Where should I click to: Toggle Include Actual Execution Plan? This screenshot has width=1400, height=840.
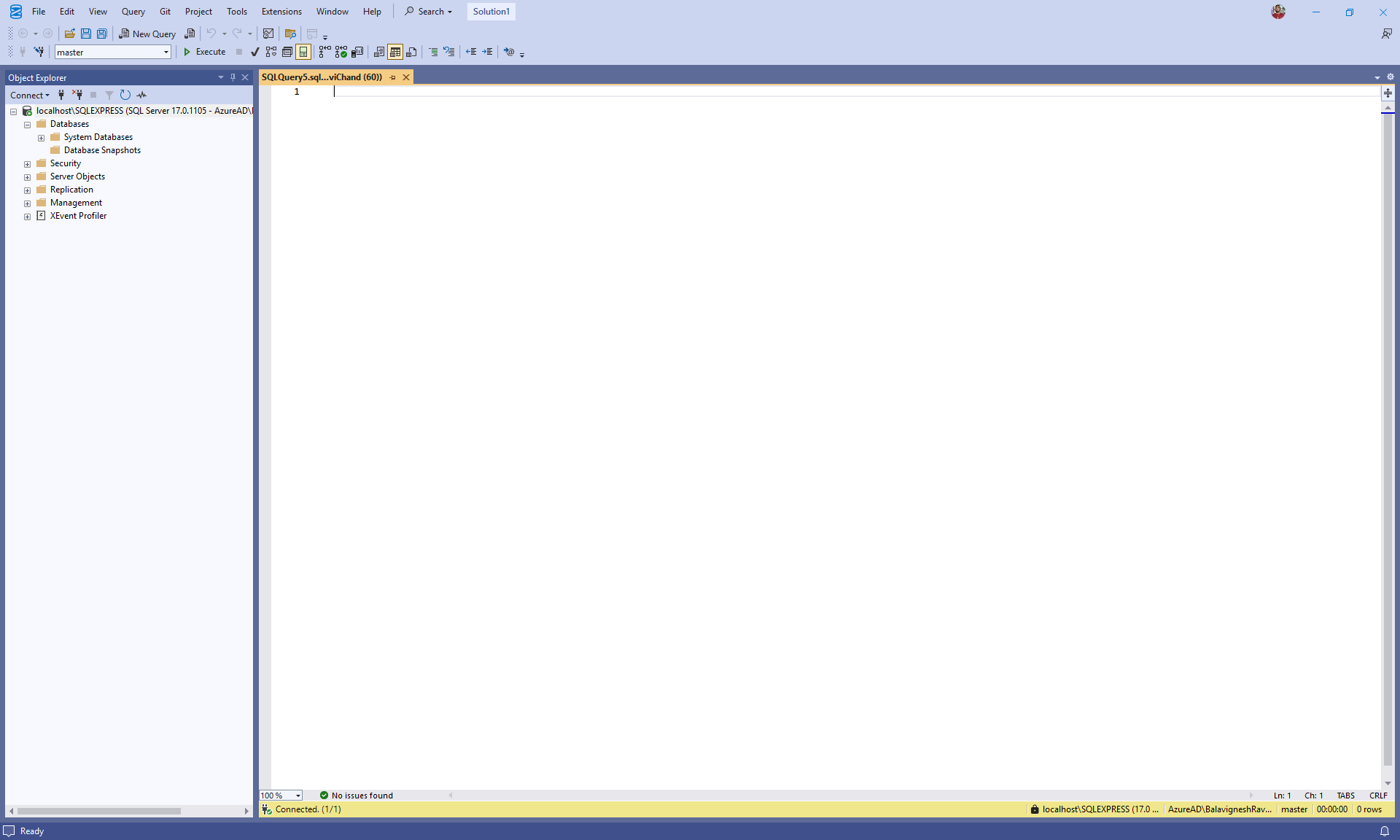(325, 52)
